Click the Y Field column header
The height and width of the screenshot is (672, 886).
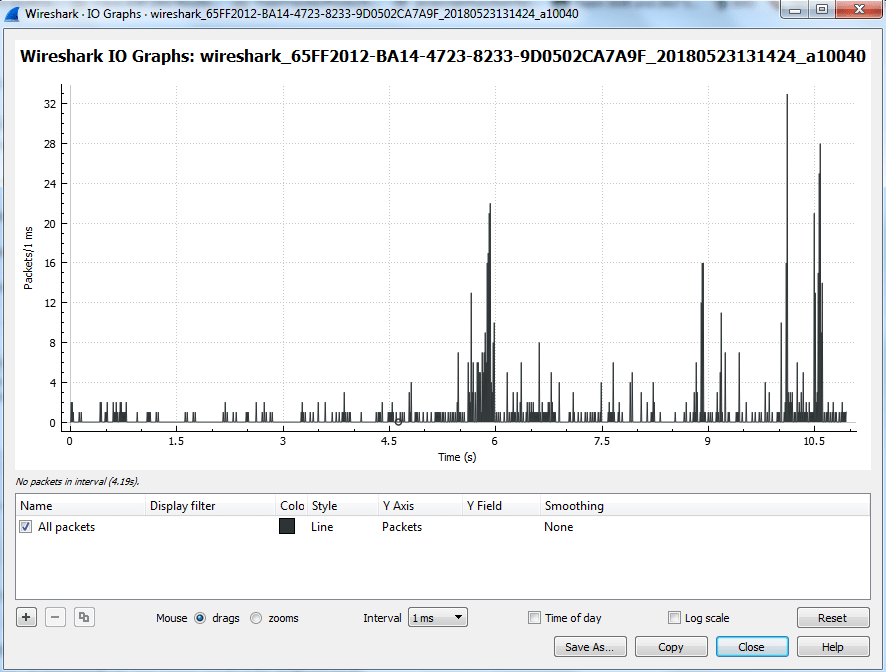(501, 506)
